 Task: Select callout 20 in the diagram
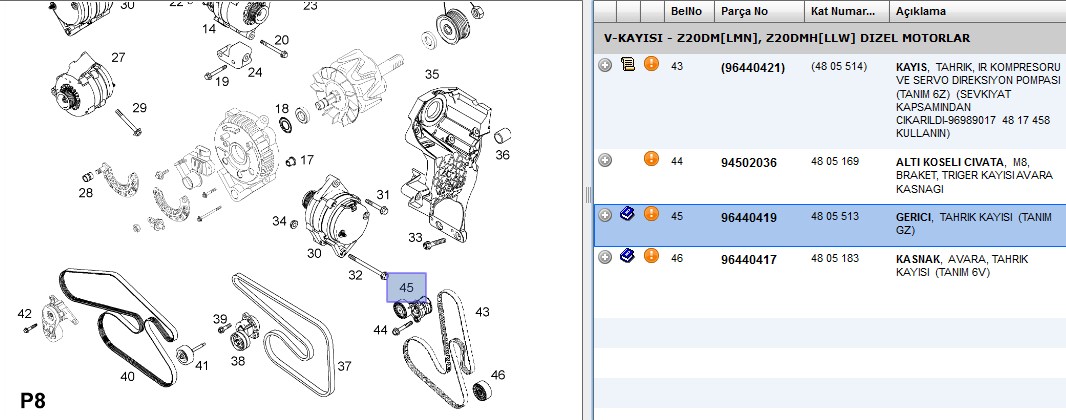pyautogui.click(x=281, y=39)
